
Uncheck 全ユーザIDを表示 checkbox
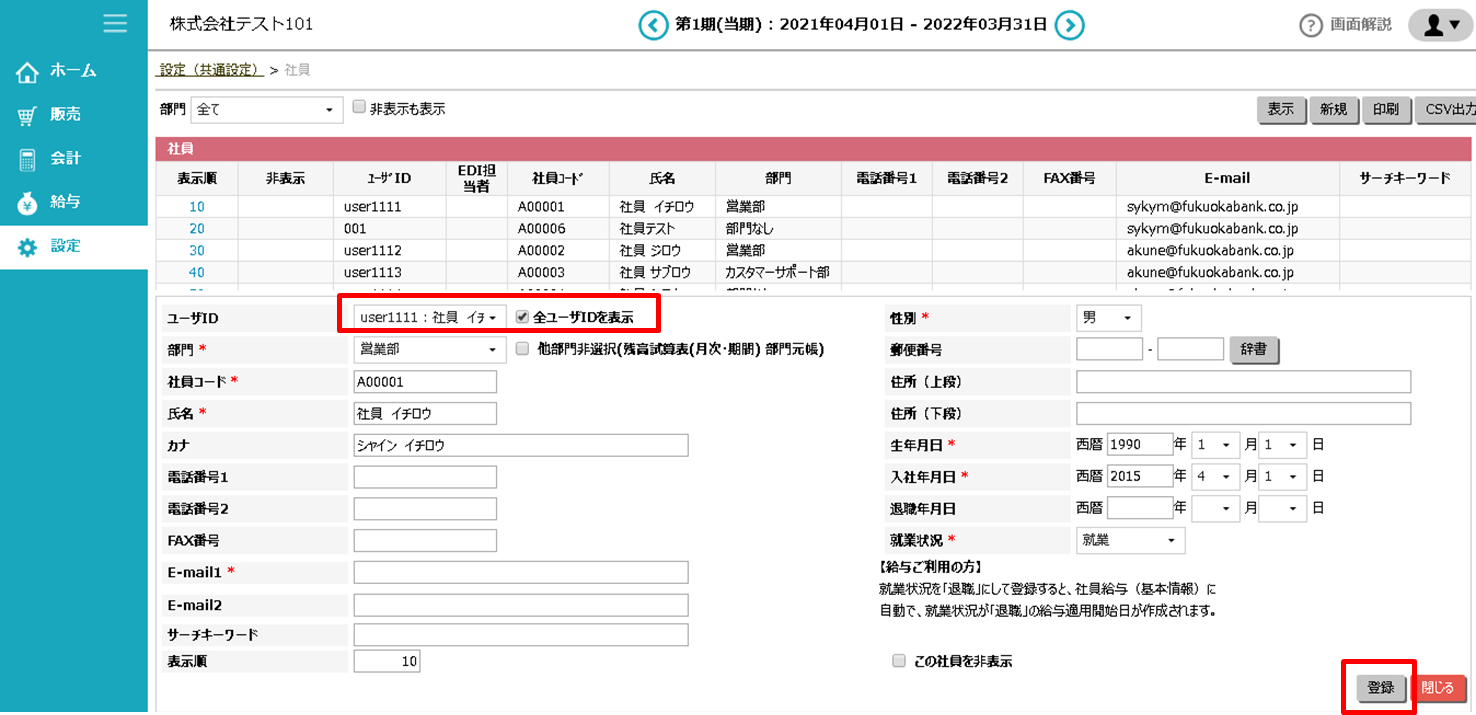(x=522, y=317)
